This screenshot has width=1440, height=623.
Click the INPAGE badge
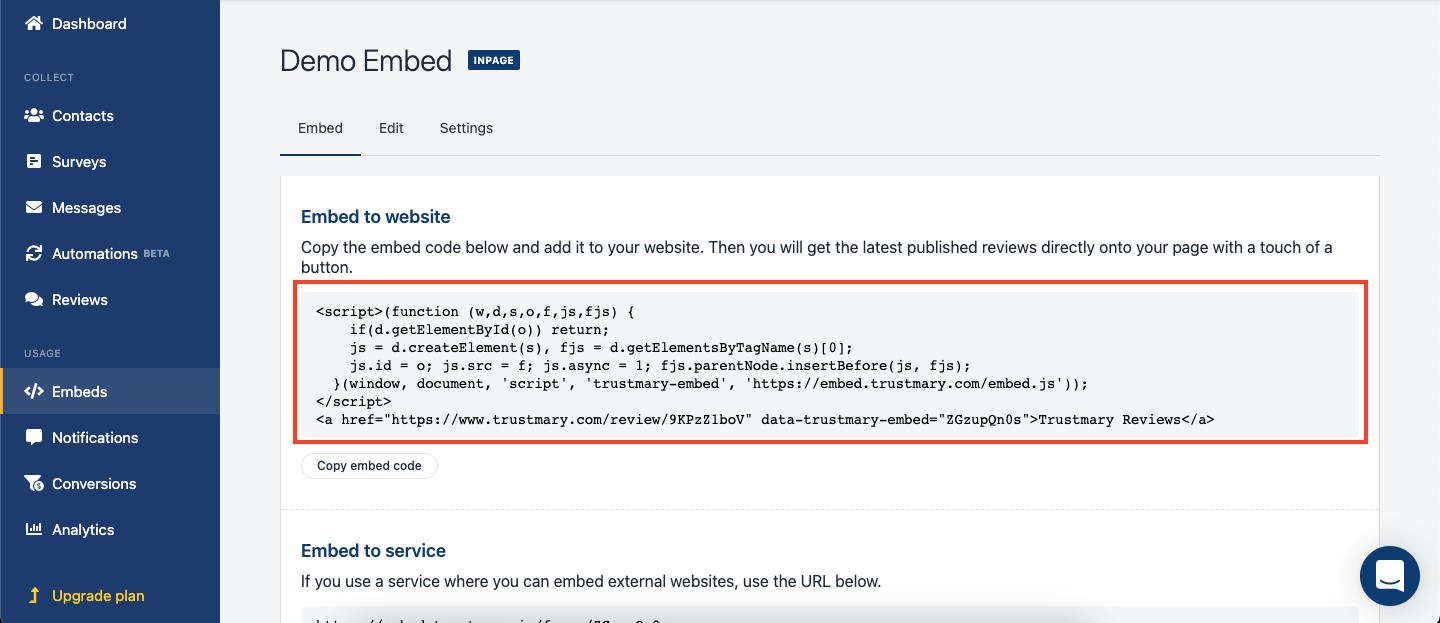click(494, 60)
